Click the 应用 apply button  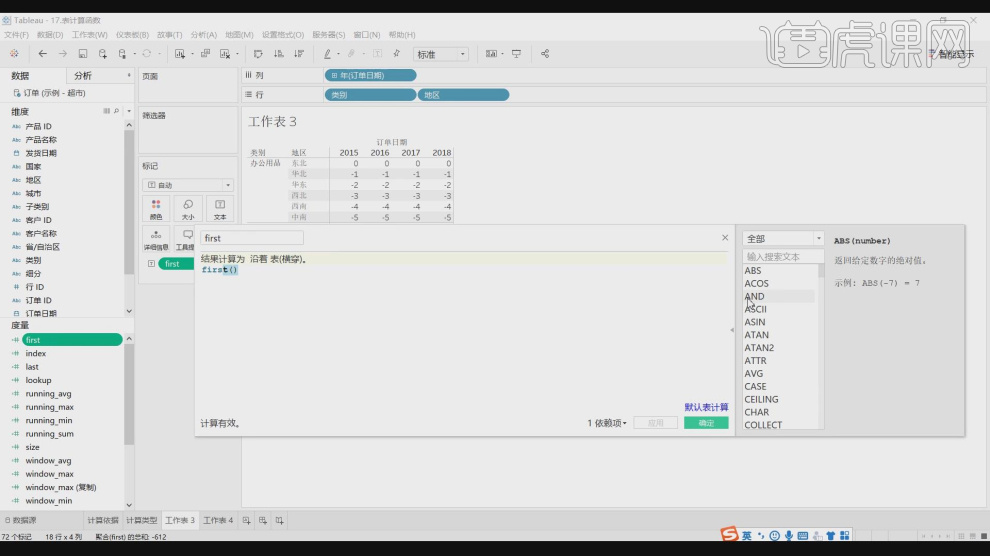tap(655, 423)
